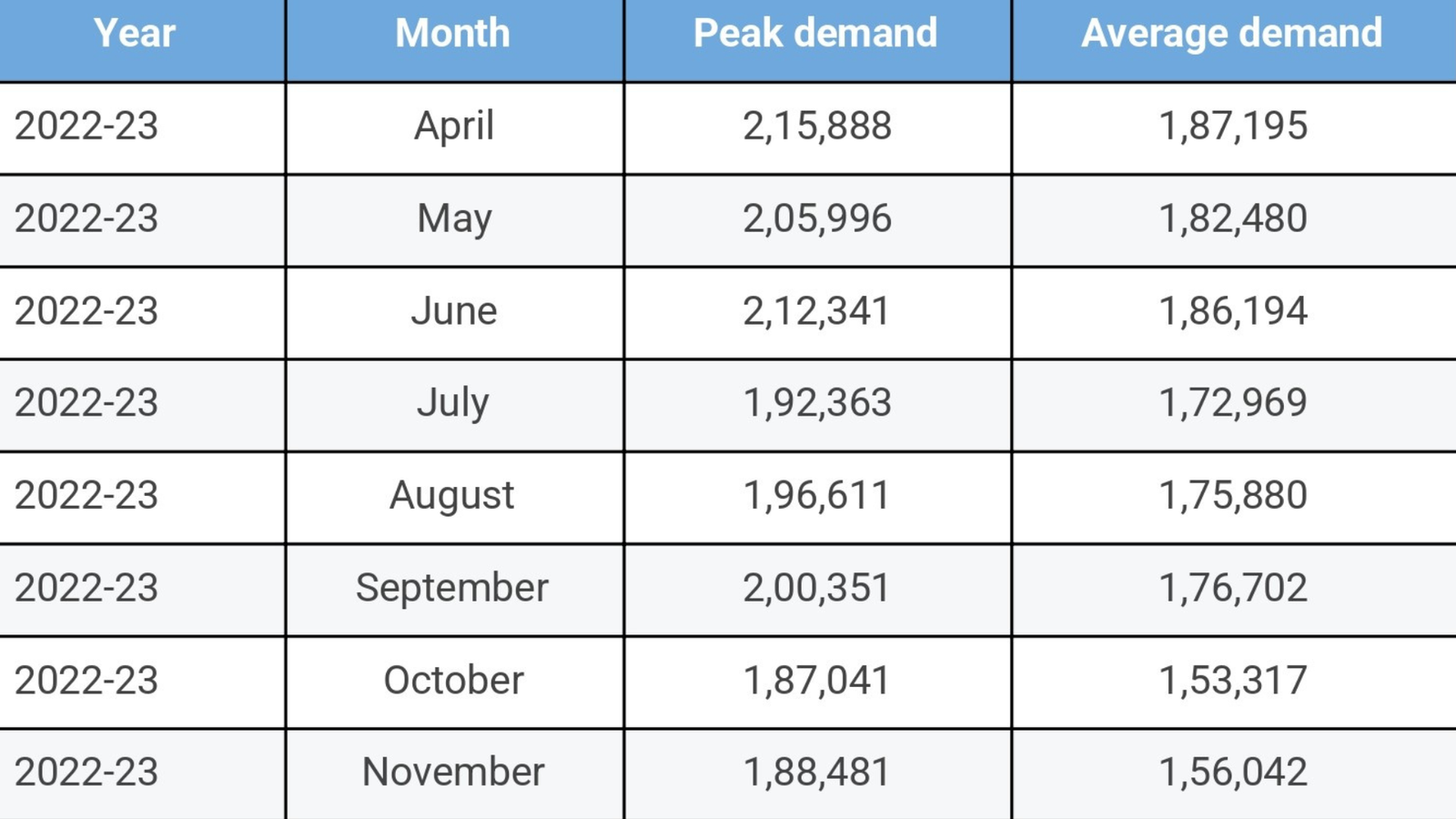Image resolution: width=1456 pixels, height=819 pixels.
Task: Select the October month cell
Action: (453, 681)
